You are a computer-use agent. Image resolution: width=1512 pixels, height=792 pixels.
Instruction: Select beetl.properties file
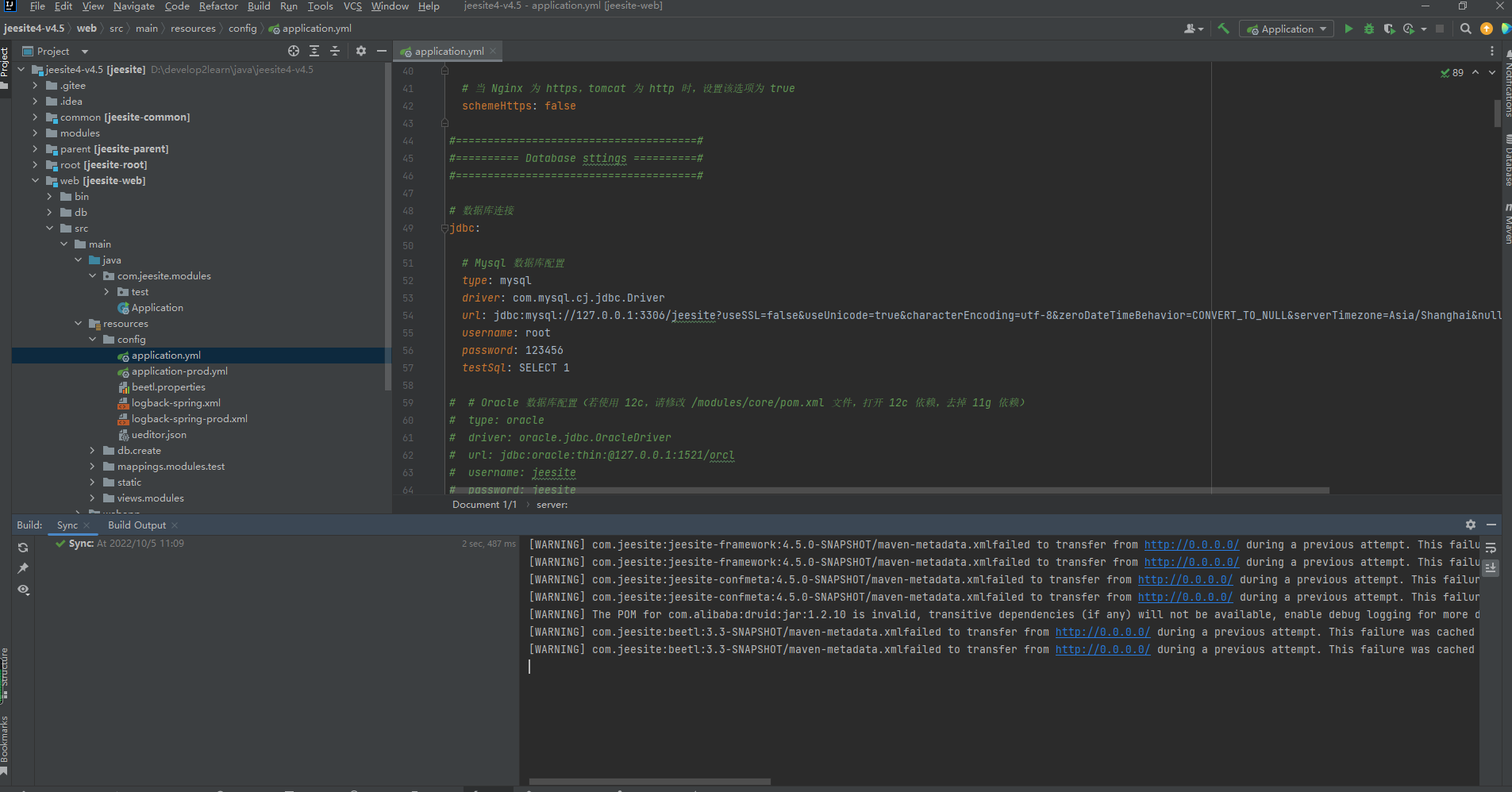[168, 386]
